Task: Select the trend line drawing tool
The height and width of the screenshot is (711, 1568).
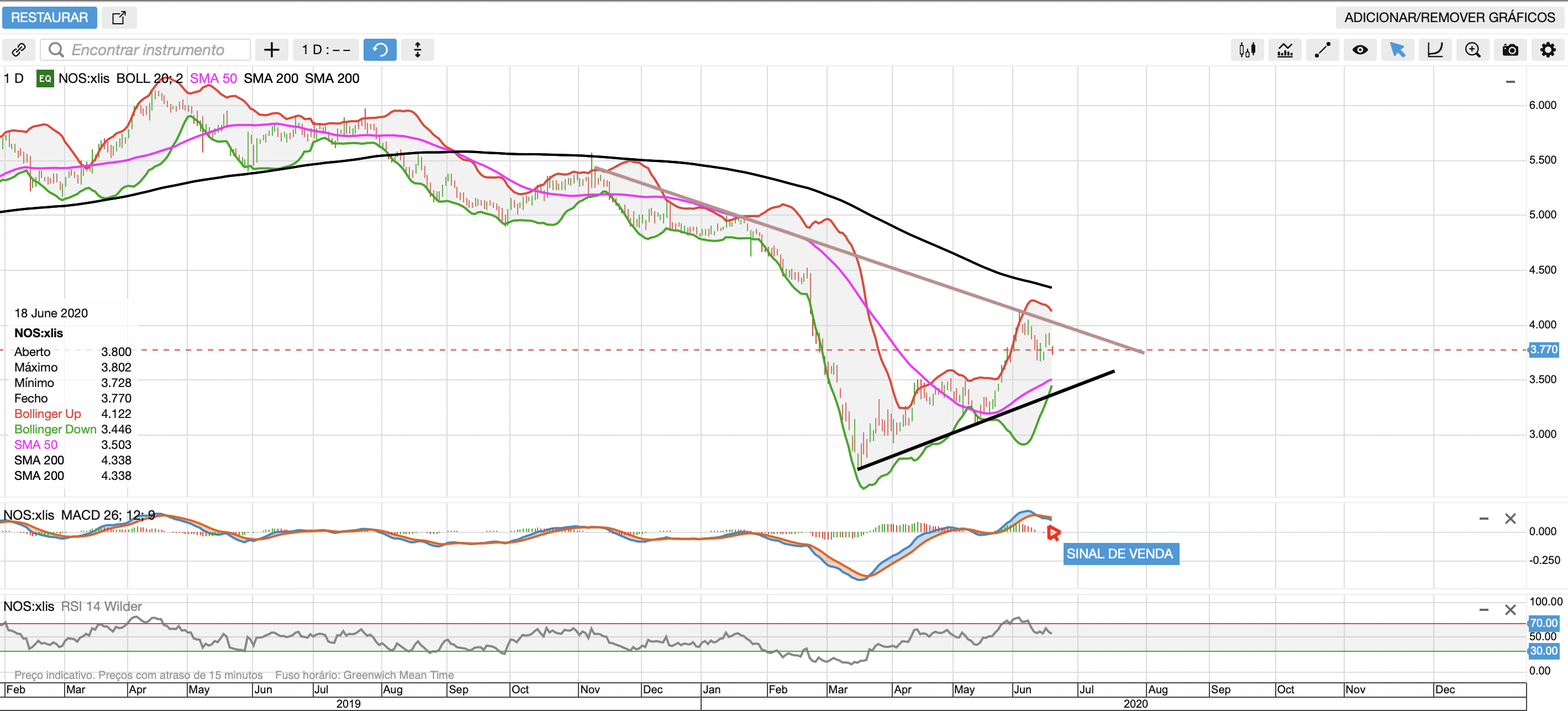Action: click(1322, 50)
